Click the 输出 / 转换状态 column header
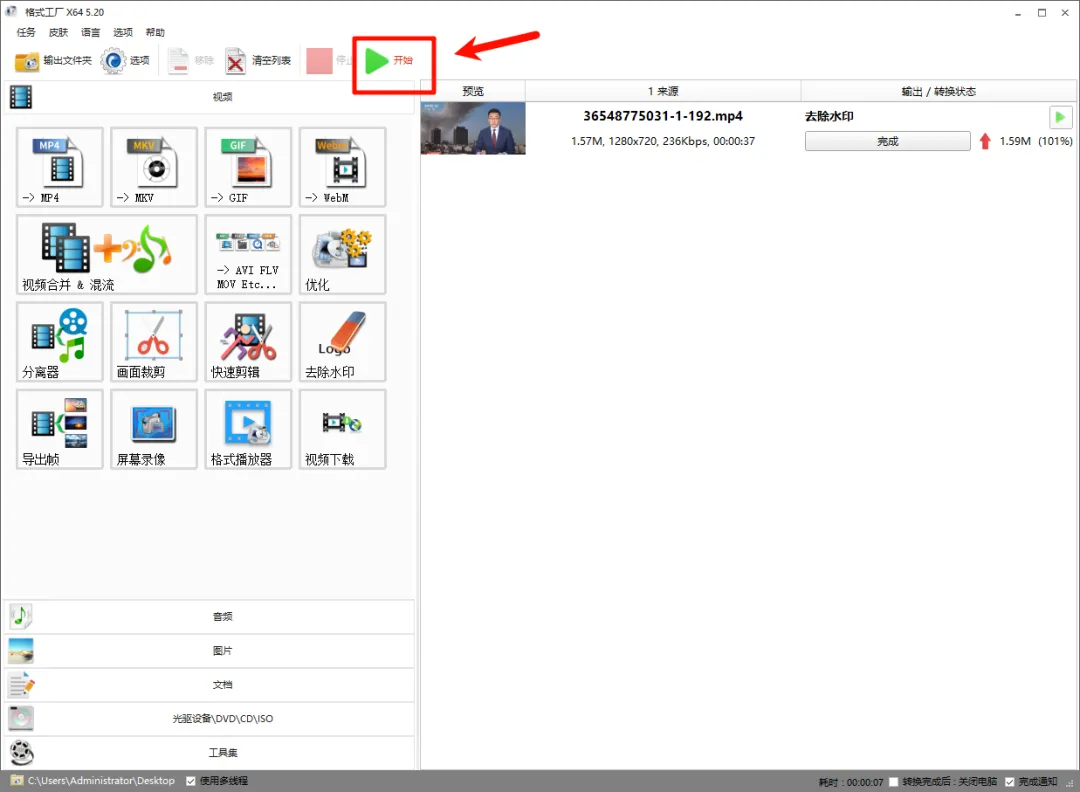 tap(938, 91)
